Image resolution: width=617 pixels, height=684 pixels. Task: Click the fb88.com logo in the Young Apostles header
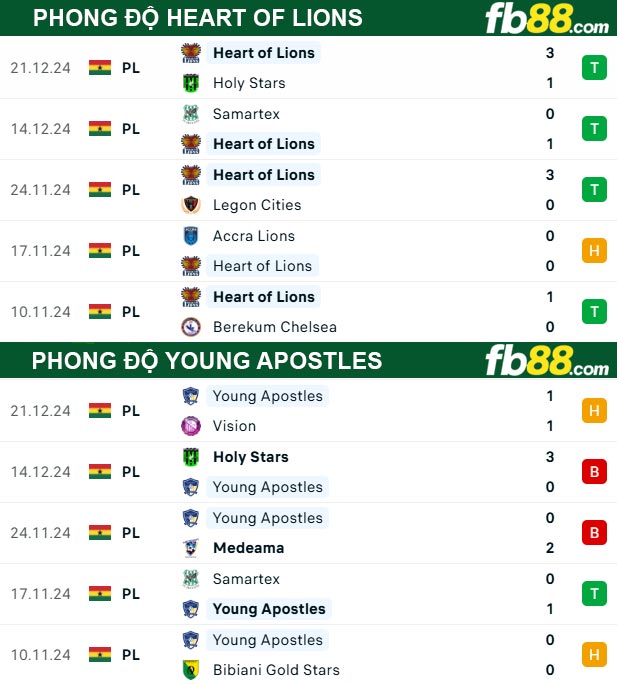(546, 361)
